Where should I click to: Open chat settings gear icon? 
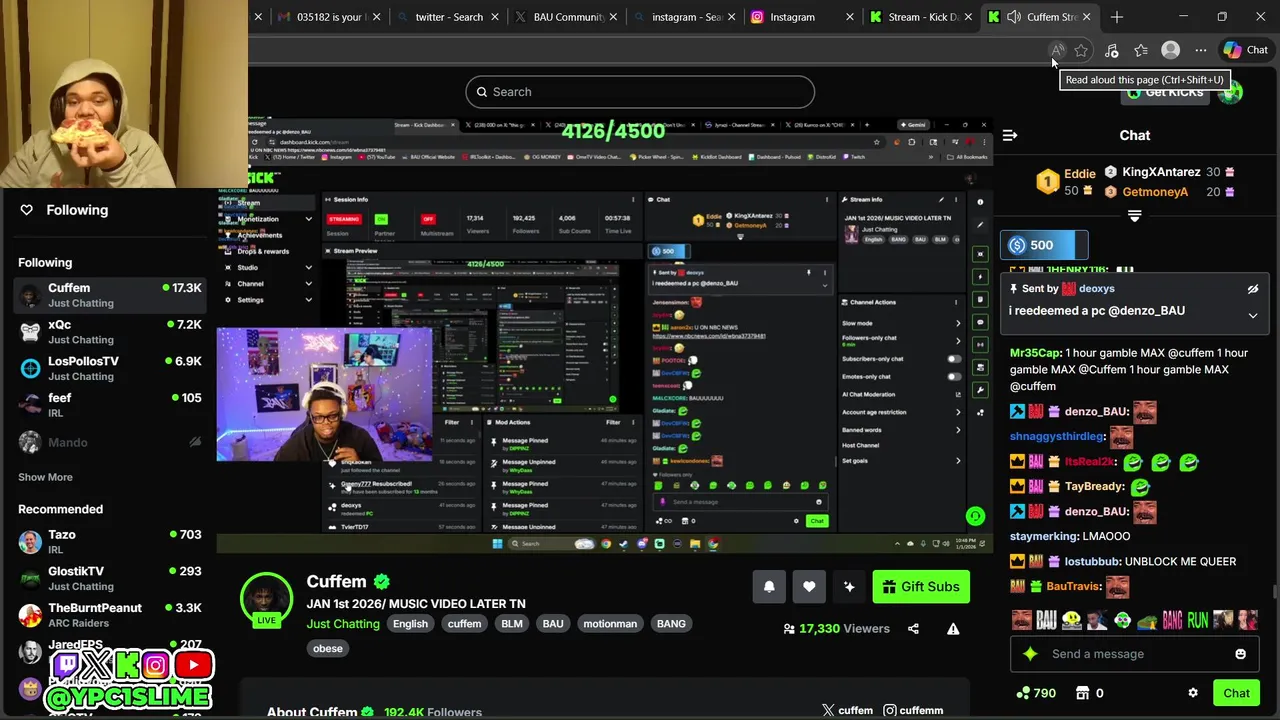point(1192,693)
